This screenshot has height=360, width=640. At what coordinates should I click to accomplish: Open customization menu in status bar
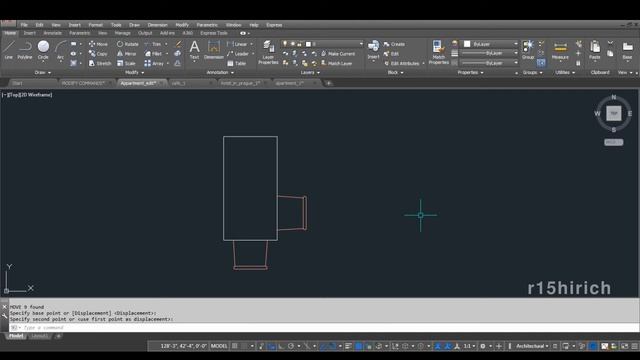click(x=635, y=346)
